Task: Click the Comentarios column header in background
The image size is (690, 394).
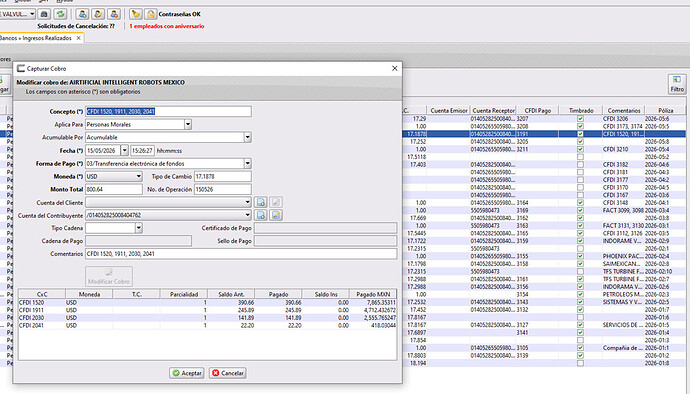Action: click(x=624, y=110)
